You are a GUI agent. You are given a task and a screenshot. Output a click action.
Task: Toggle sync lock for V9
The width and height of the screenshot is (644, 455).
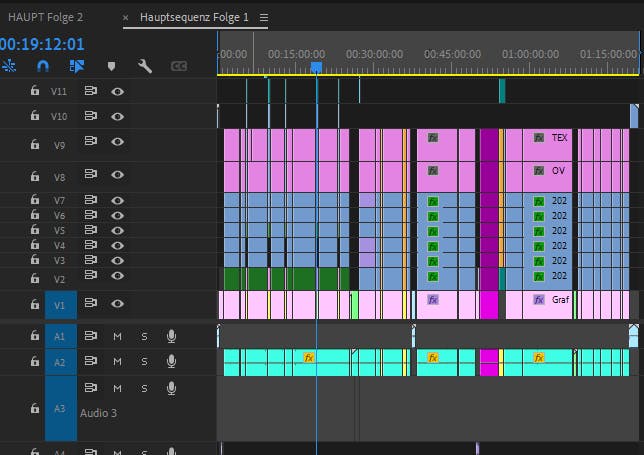tap(91, 141)
